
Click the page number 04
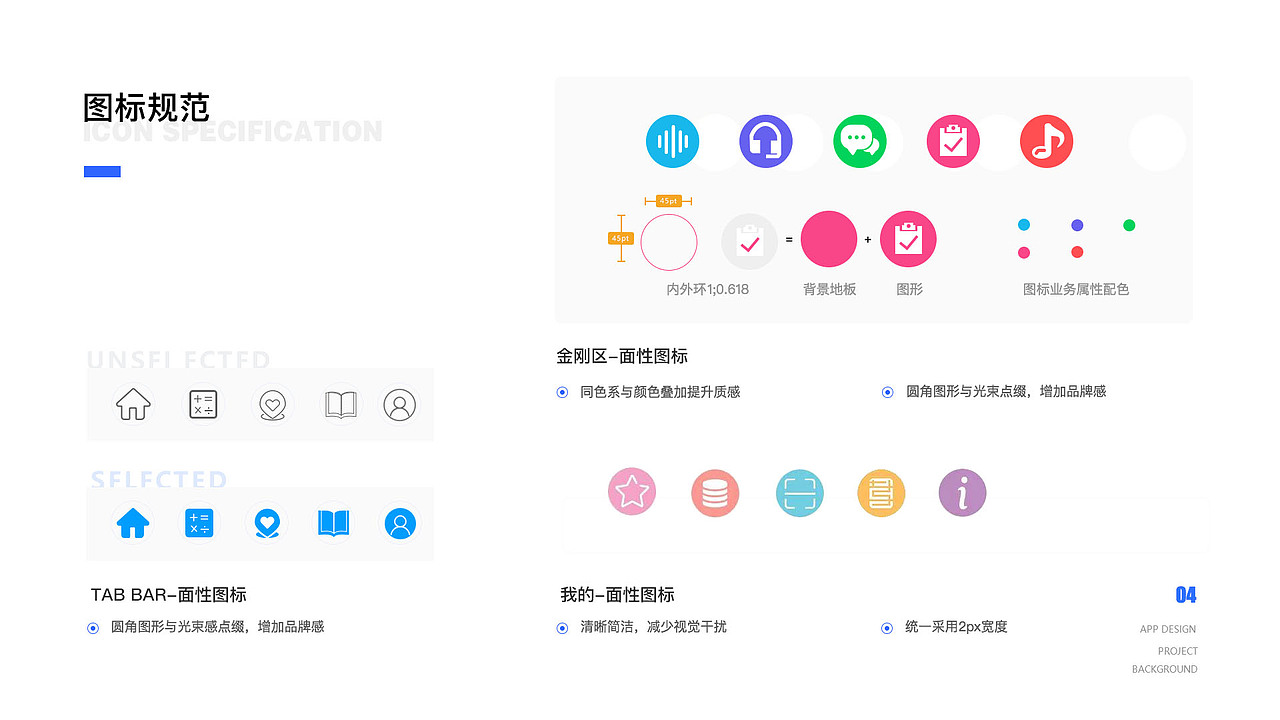pos(1185,594)
